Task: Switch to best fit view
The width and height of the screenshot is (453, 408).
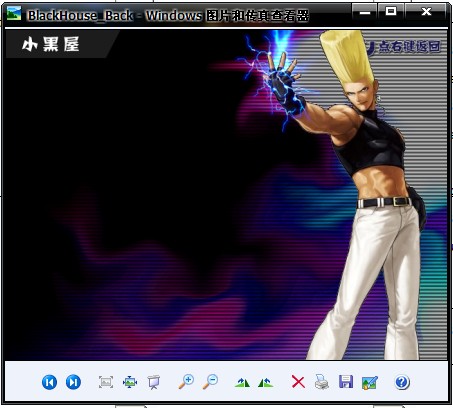Action: (106, 382)
